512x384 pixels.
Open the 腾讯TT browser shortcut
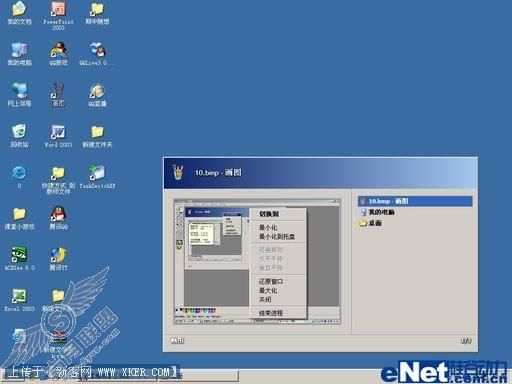tap(58, 259)
